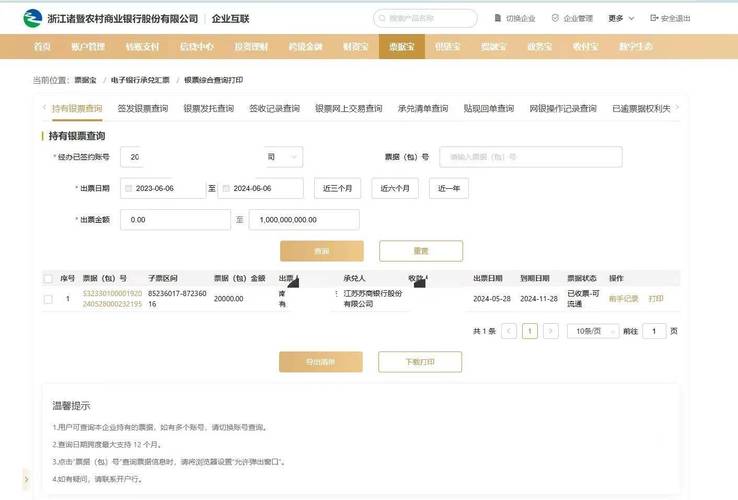The image size is (738, 500).
Task: Open the 投资理财 nav menu item
Action: (251, 46)
